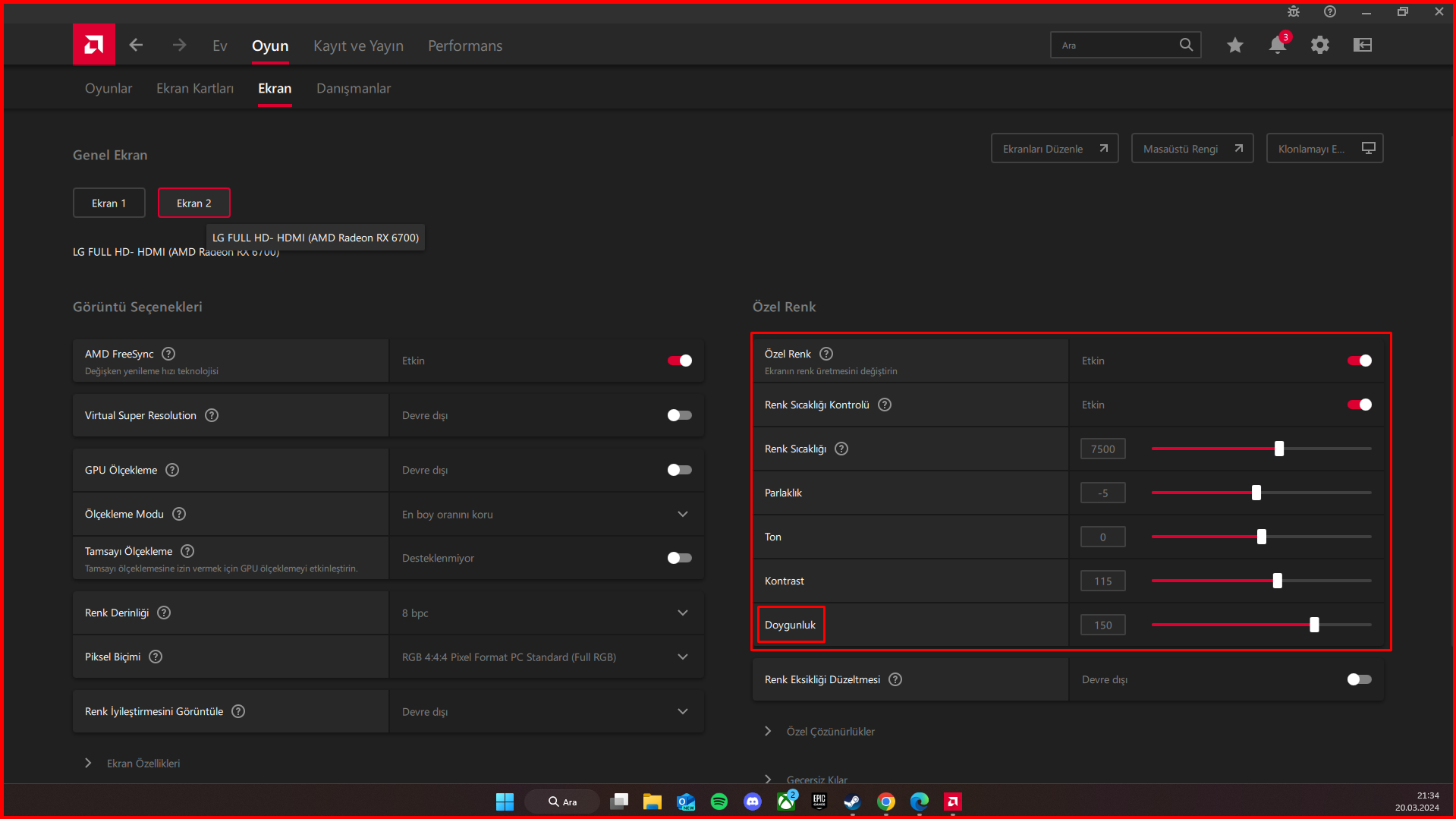Open settings gear icon

pyautogui.click(x=1320, y=45)
